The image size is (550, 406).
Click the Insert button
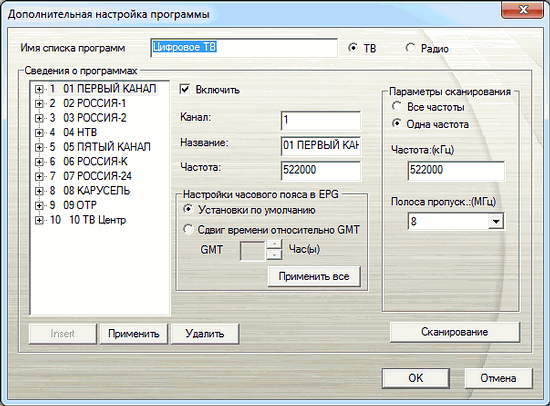coord(62,333)
